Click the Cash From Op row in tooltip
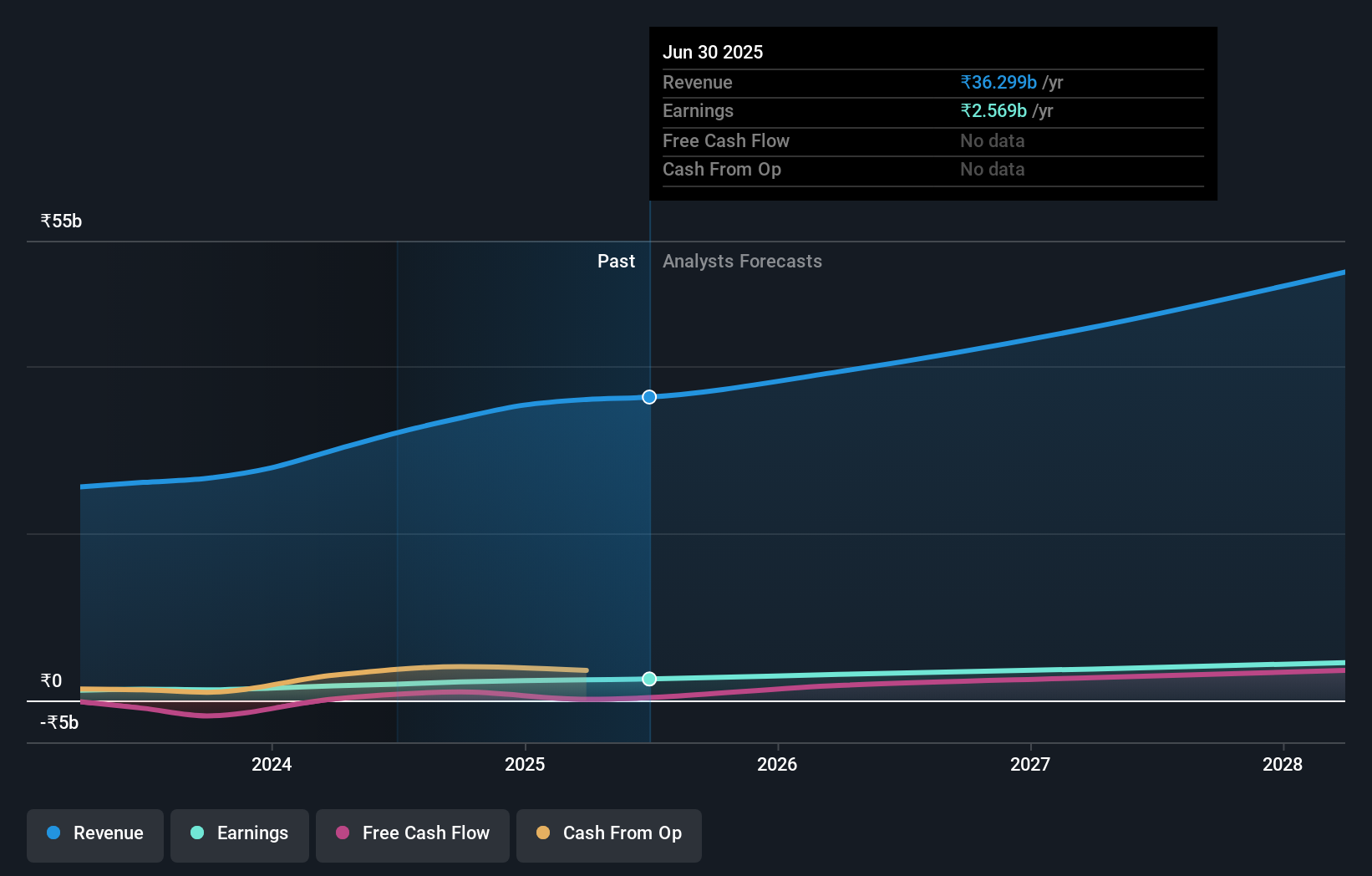 [x=933, y=170]
